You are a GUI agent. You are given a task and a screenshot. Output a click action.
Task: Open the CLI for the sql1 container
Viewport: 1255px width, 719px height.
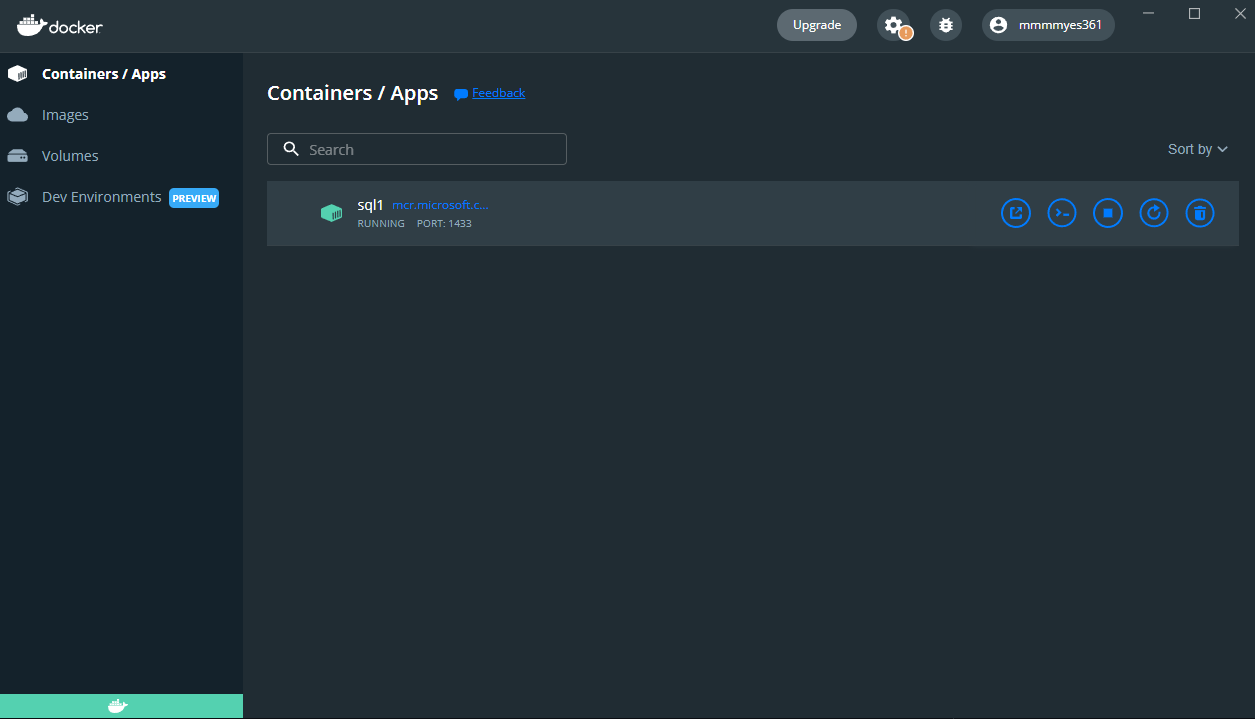1061,213
